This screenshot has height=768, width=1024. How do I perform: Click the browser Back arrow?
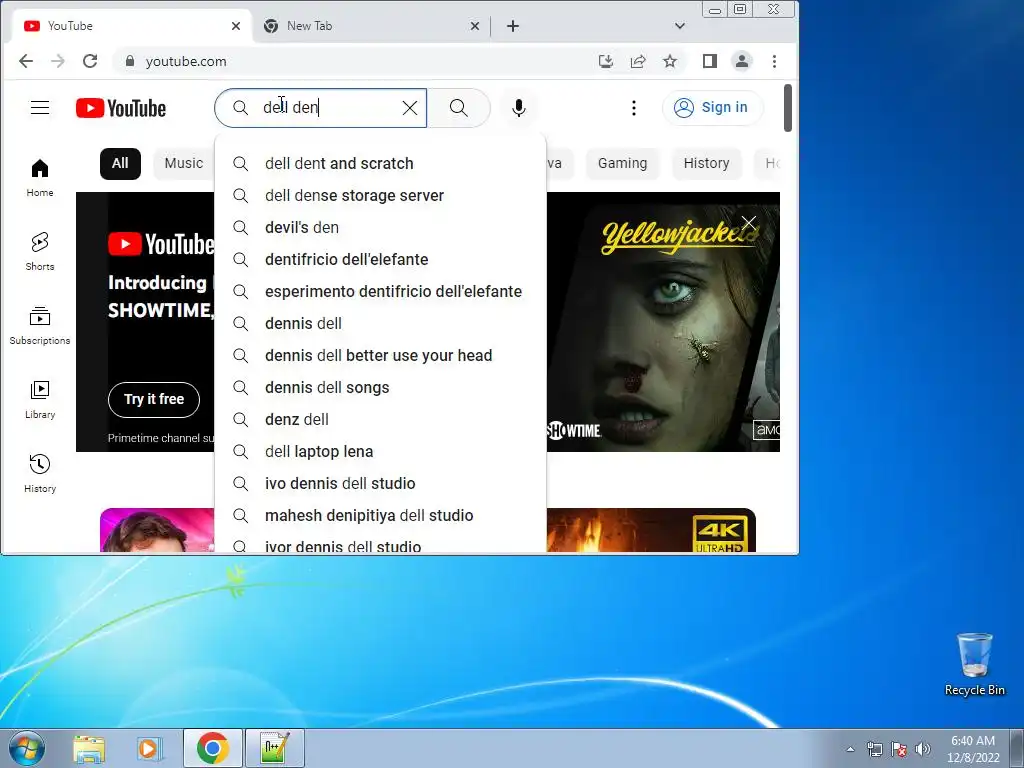click(25, 61)
